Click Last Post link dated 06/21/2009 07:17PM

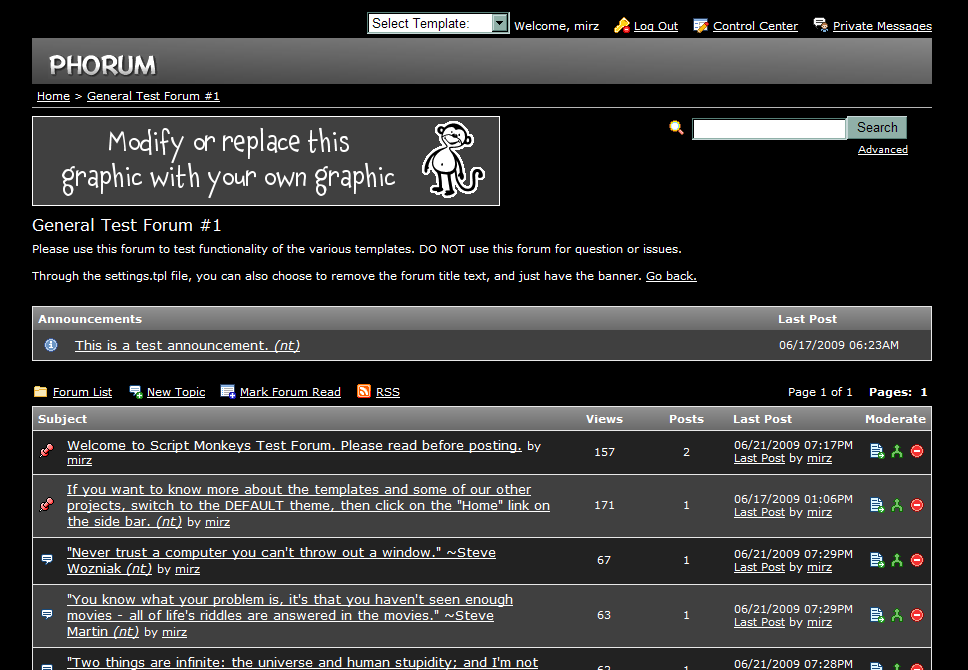click(759, 459)
